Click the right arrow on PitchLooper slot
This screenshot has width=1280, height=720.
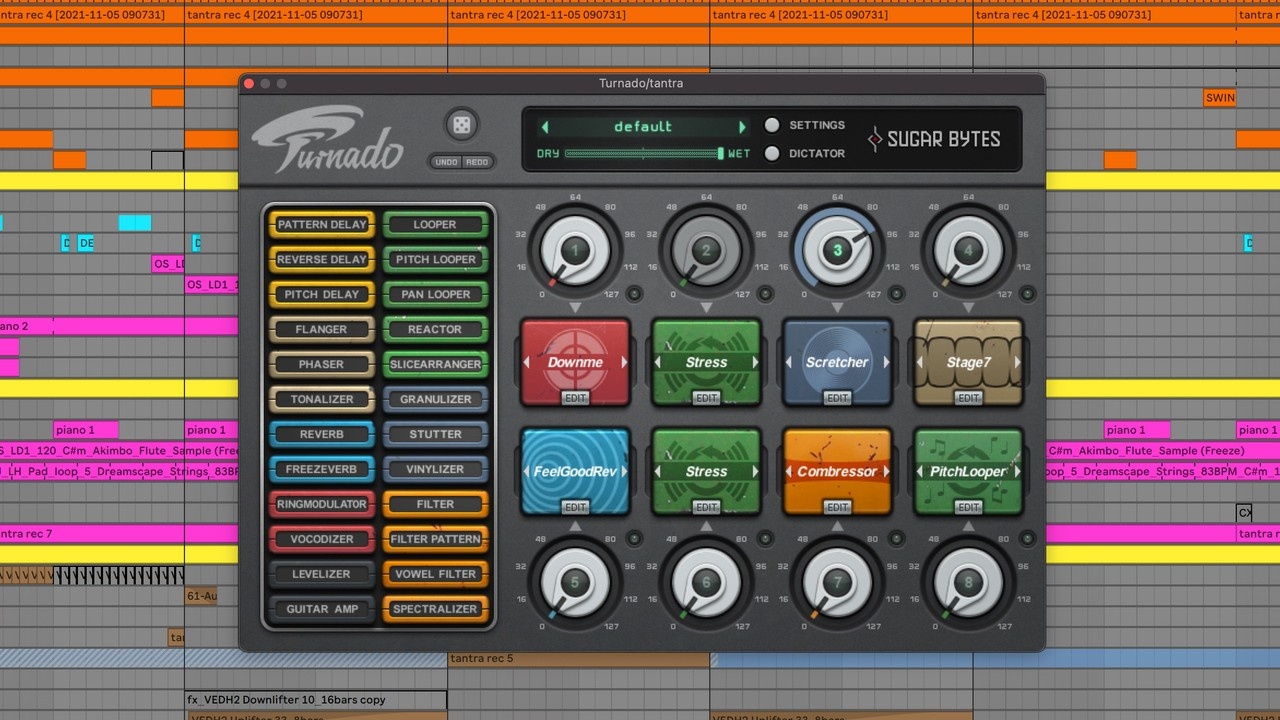1016,471
